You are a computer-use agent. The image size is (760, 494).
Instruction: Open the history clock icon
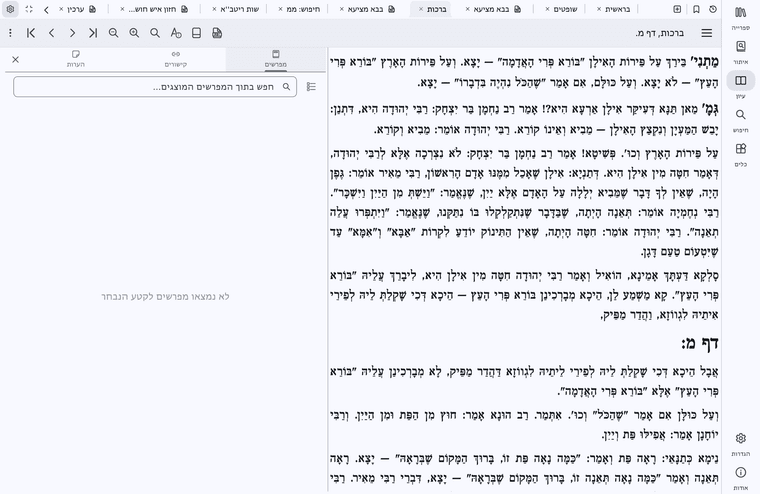click(x=712, y=9)
